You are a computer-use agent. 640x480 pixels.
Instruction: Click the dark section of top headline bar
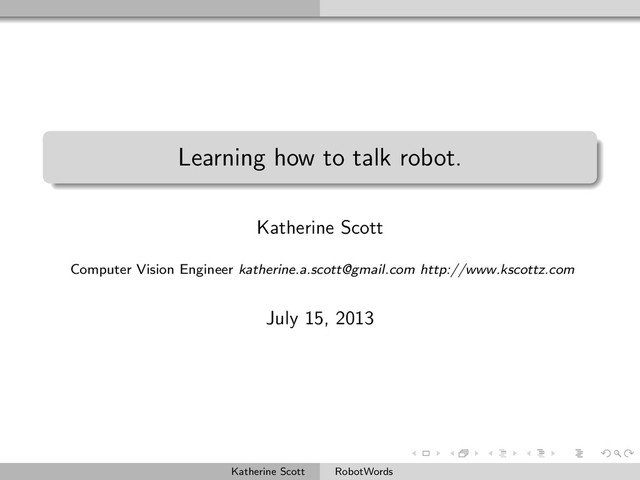(x=160, y=8)
